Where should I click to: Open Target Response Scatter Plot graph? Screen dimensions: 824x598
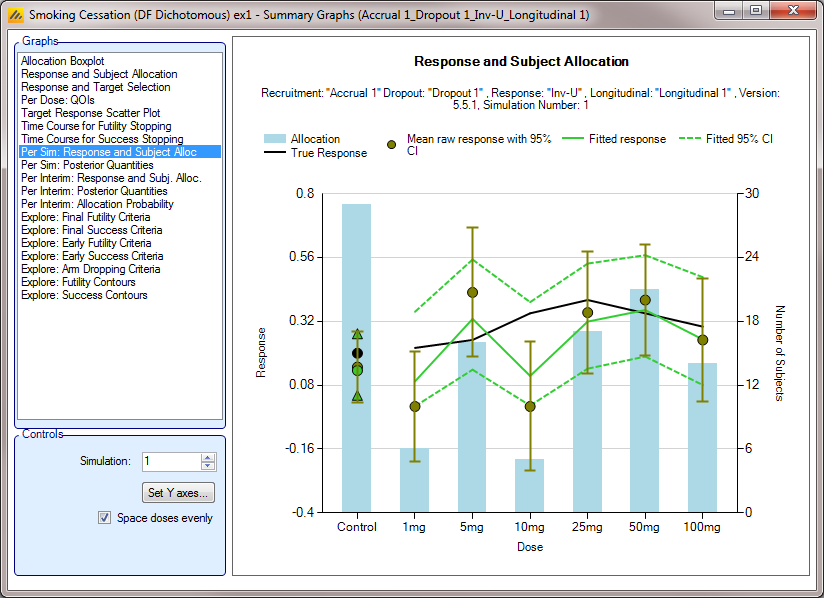click(90, 113)
